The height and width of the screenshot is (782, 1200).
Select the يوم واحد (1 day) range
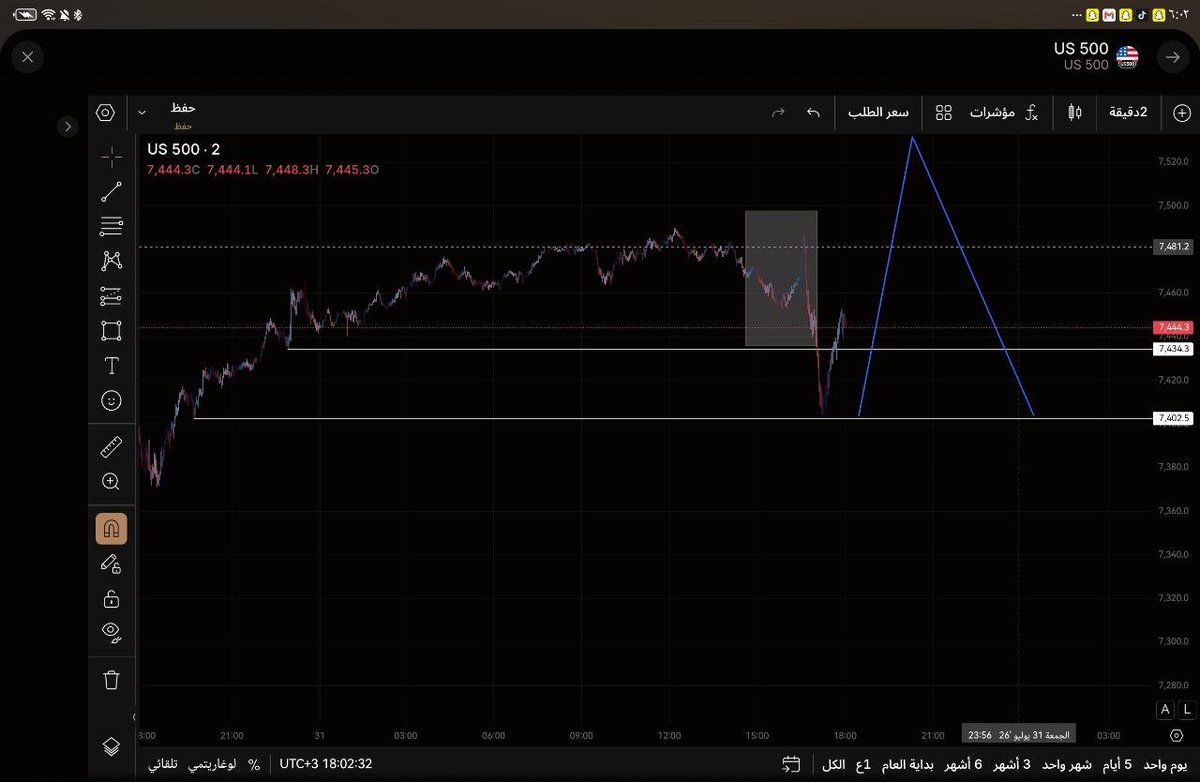pyautogui.click(x=1165, y=764)
